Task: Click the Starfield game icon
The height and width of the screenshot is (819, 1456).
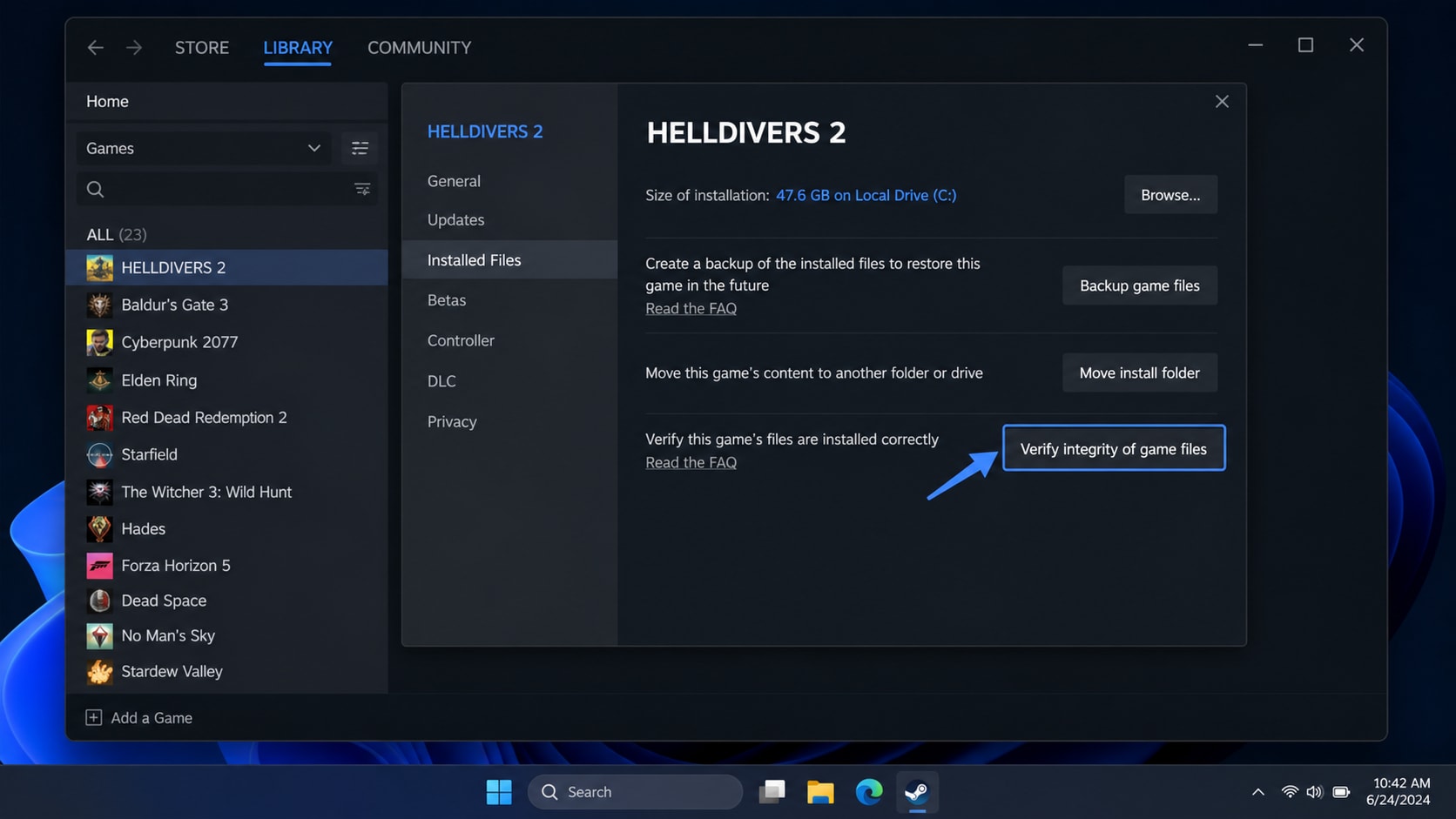Action: [x=99, y=454]
